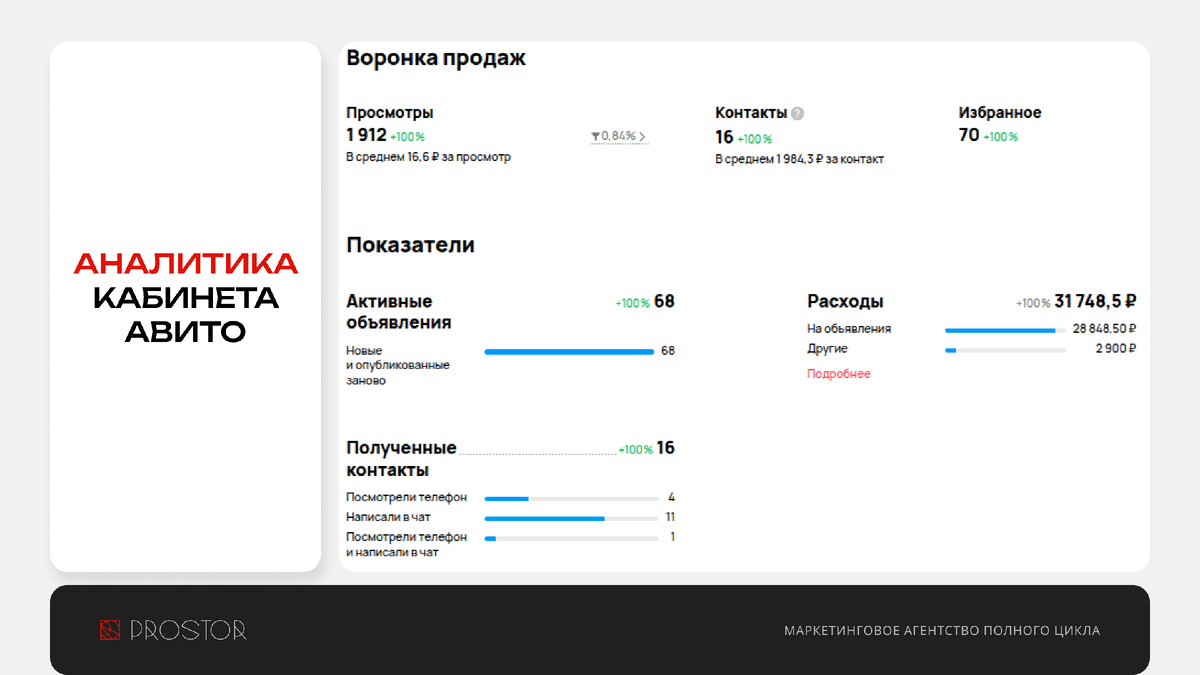Click the +100% badge next to 1 912

[407, 137]
